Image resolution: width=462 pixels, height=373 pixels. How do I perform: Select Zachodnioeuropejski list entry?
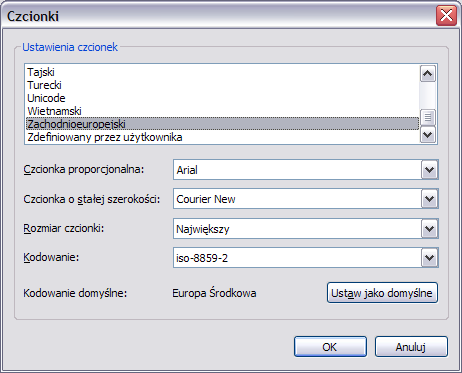222,124
